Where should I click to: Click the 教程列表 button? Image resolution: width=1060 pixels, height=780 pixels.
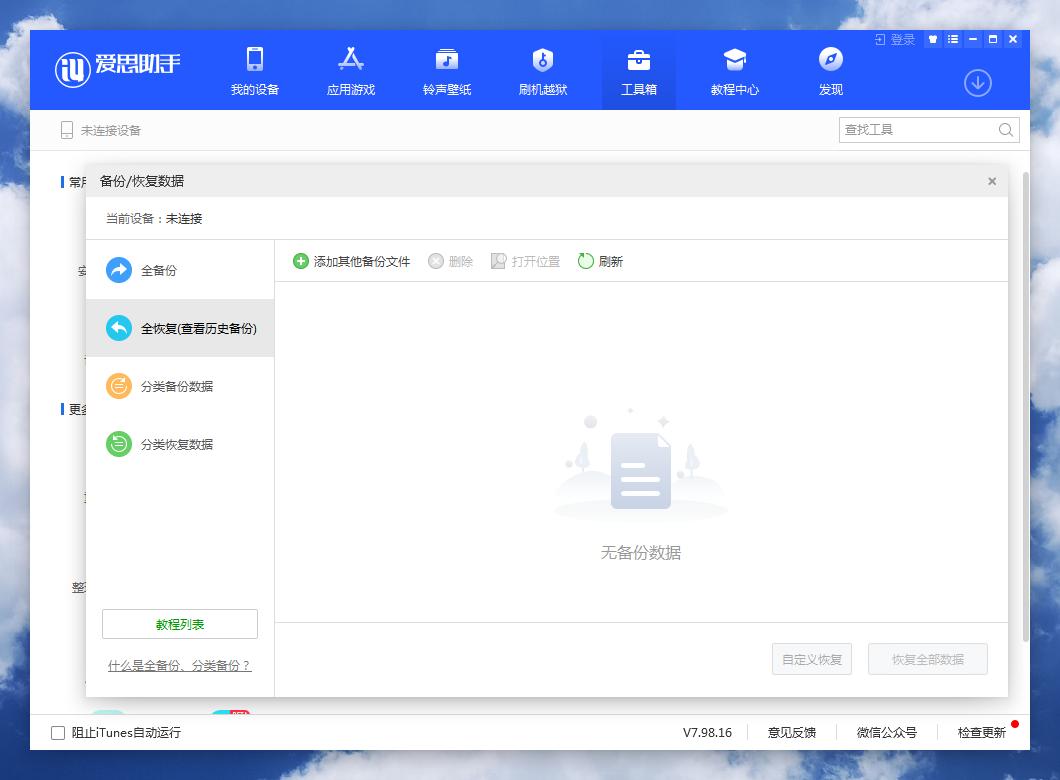point(179,623)
